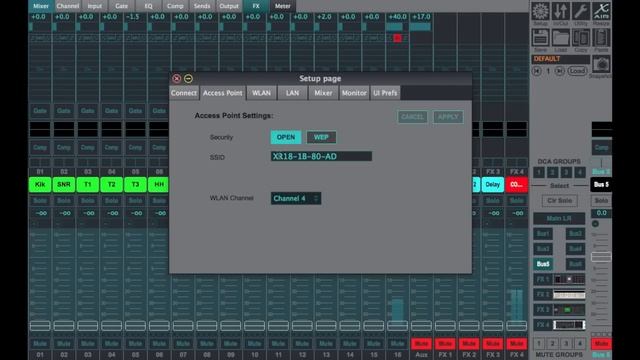Screen dimensions: 640x360
Task: Select the red FX 4 channel label
Action: click(516, 184)
